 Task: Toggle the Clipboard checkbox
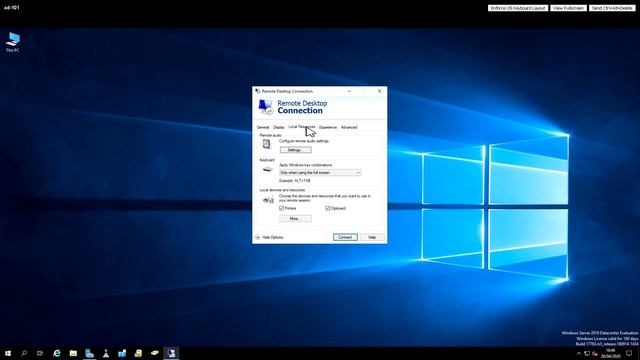click(328, 208)
